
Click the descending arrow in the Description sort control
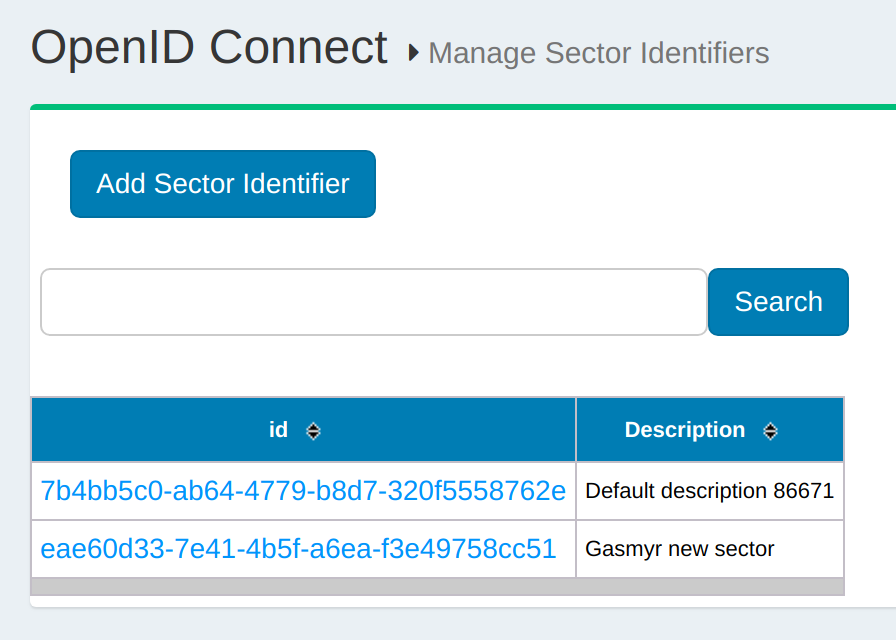770,434
